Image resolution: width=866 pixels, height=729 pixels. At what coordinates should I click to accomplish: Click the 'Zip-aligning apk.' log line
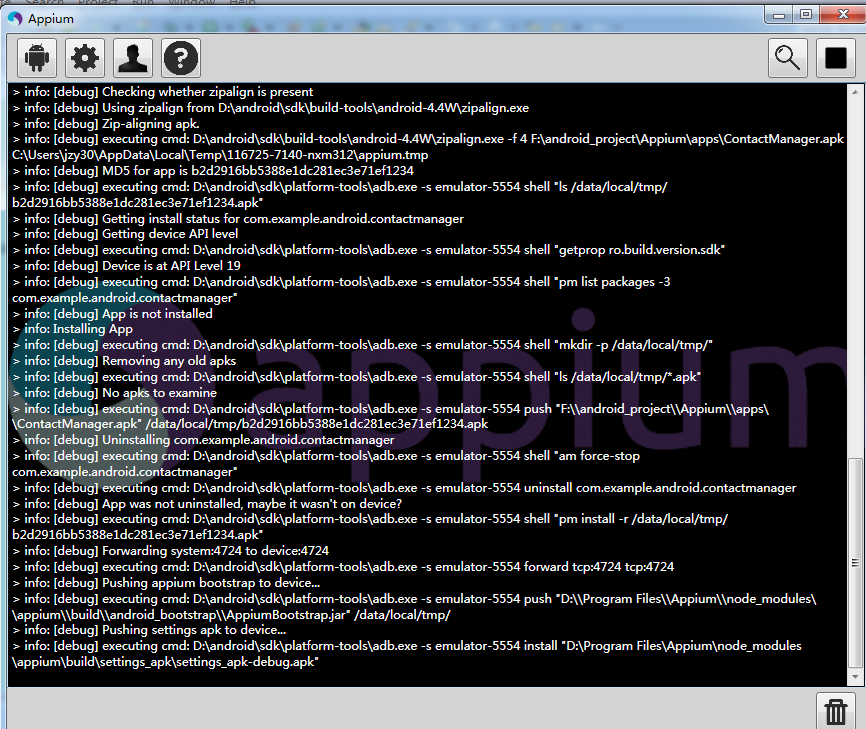(106, 124)
